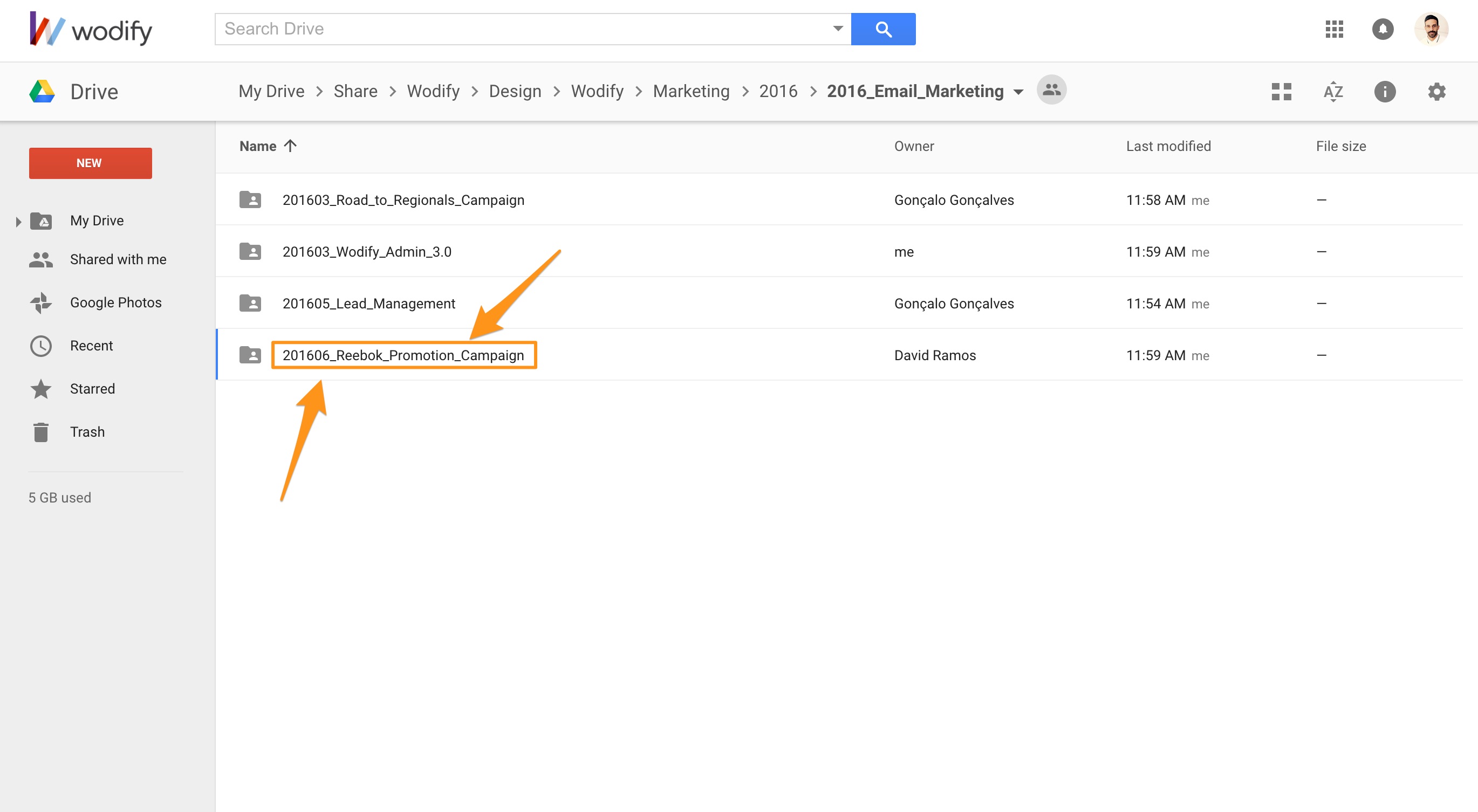Open the settings gear menu
This screenshot has height=812, width=1478.
tap(1436, 92)
